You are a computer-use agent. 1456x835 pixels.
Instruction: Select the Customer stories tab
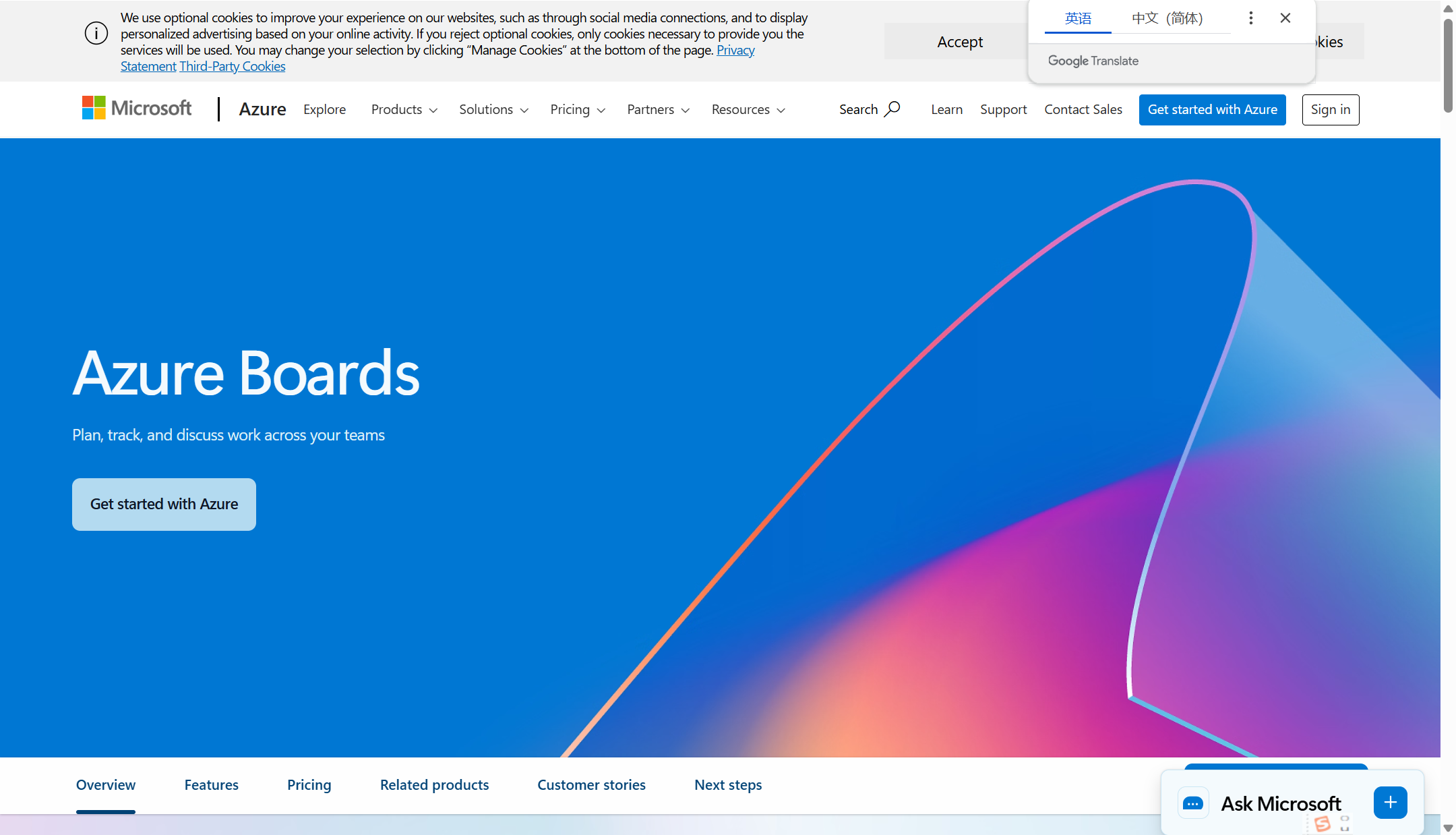coord(591,784)
